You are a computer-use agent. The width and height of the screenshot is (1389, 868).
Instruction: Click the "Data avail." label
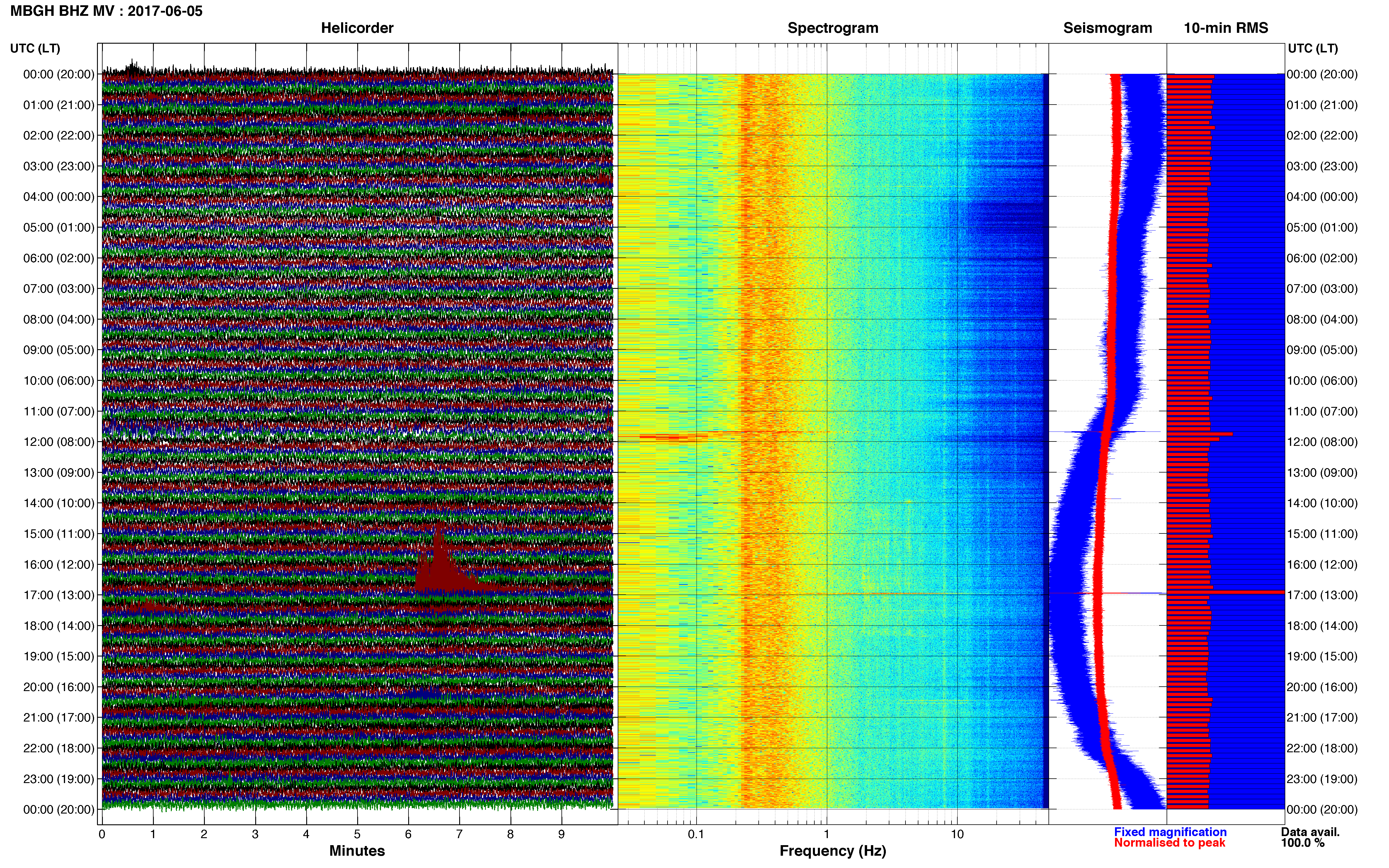pos(1310,832)
